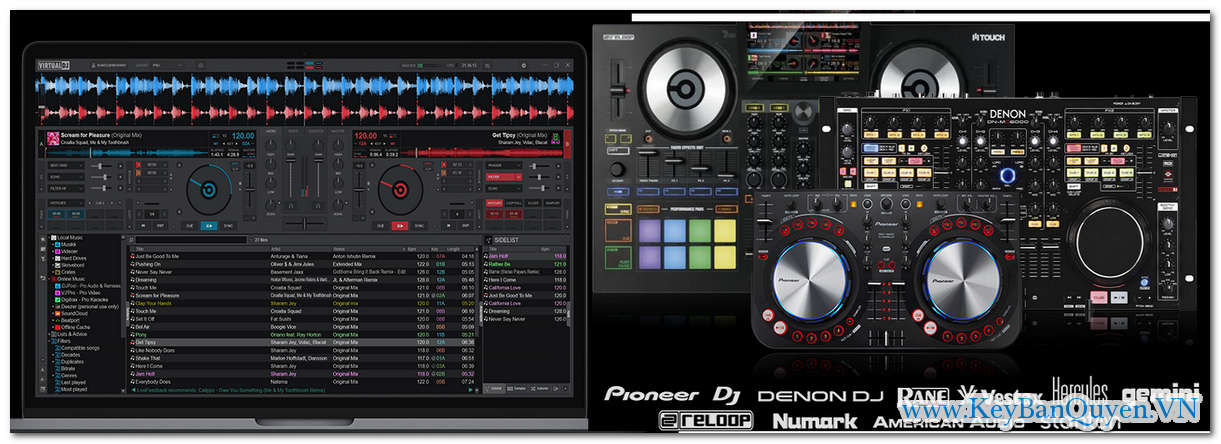1221x444 pixels.
Task: Select Skrivebord folder icon
Action: coord(58,265)
